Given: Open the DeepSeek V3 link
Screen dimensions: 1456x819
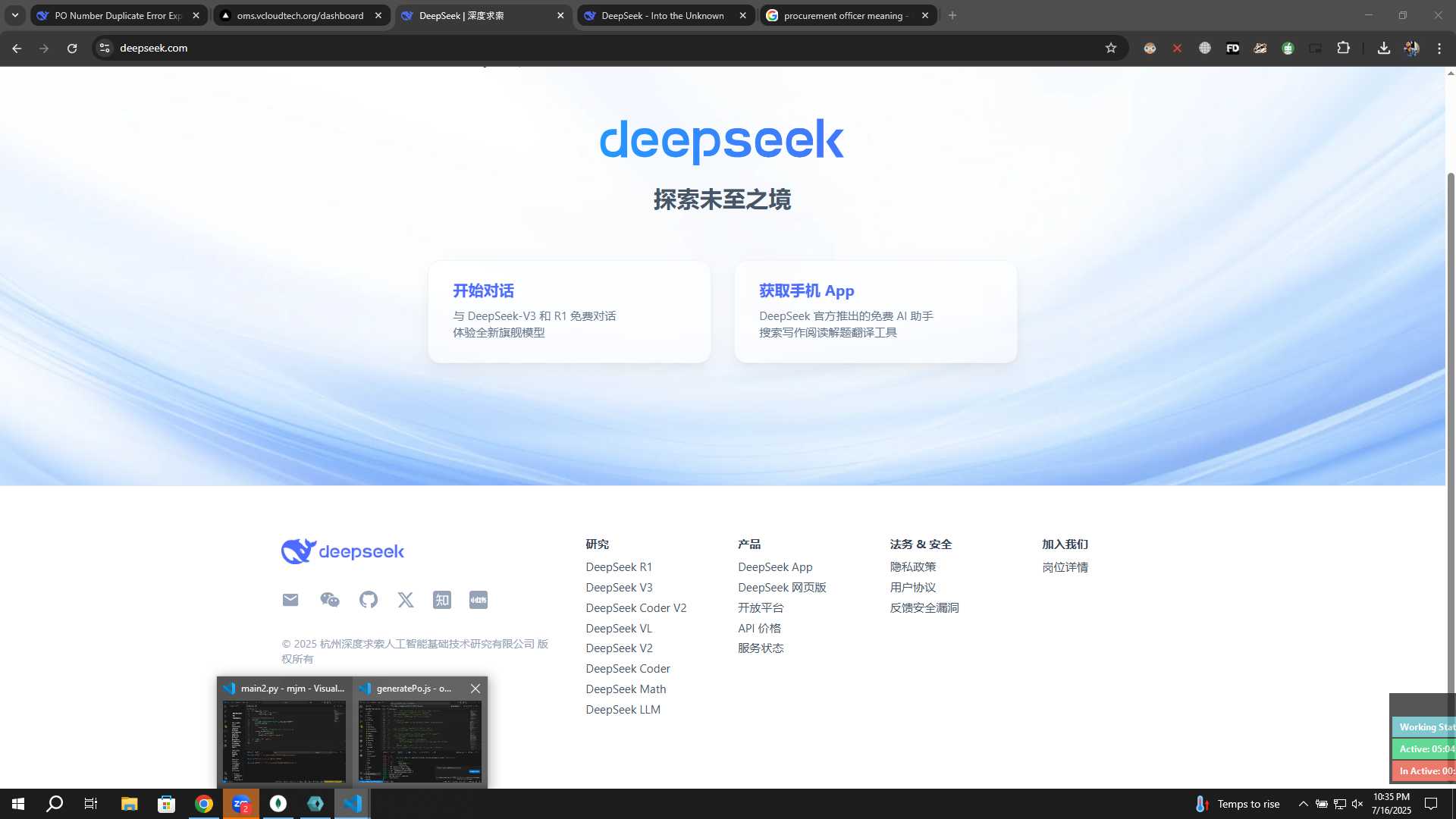Looking at the screenshot, I should 619,588.
